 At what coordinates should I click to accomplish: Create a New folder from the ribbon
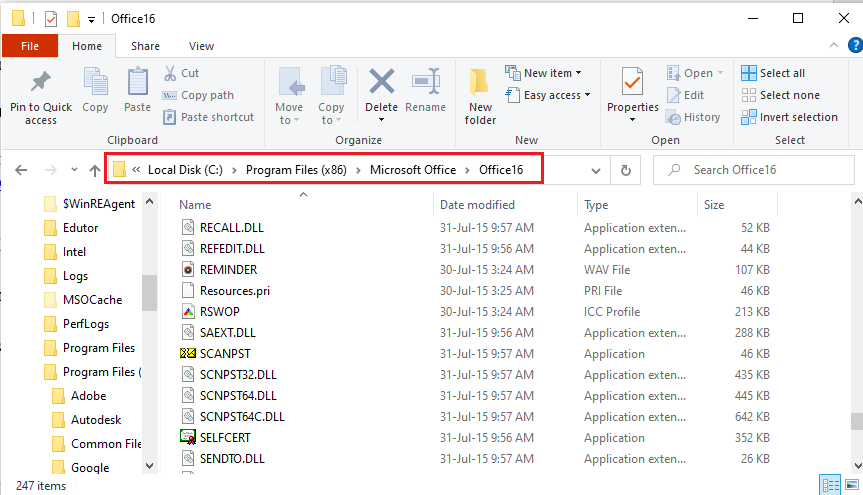tap(480, 96)
